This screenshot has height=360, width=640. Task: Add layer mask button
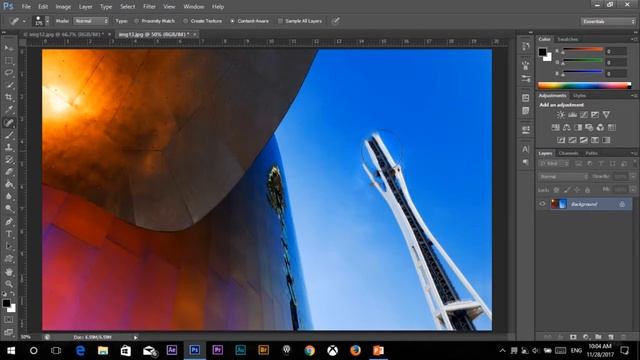click(573, 337)
